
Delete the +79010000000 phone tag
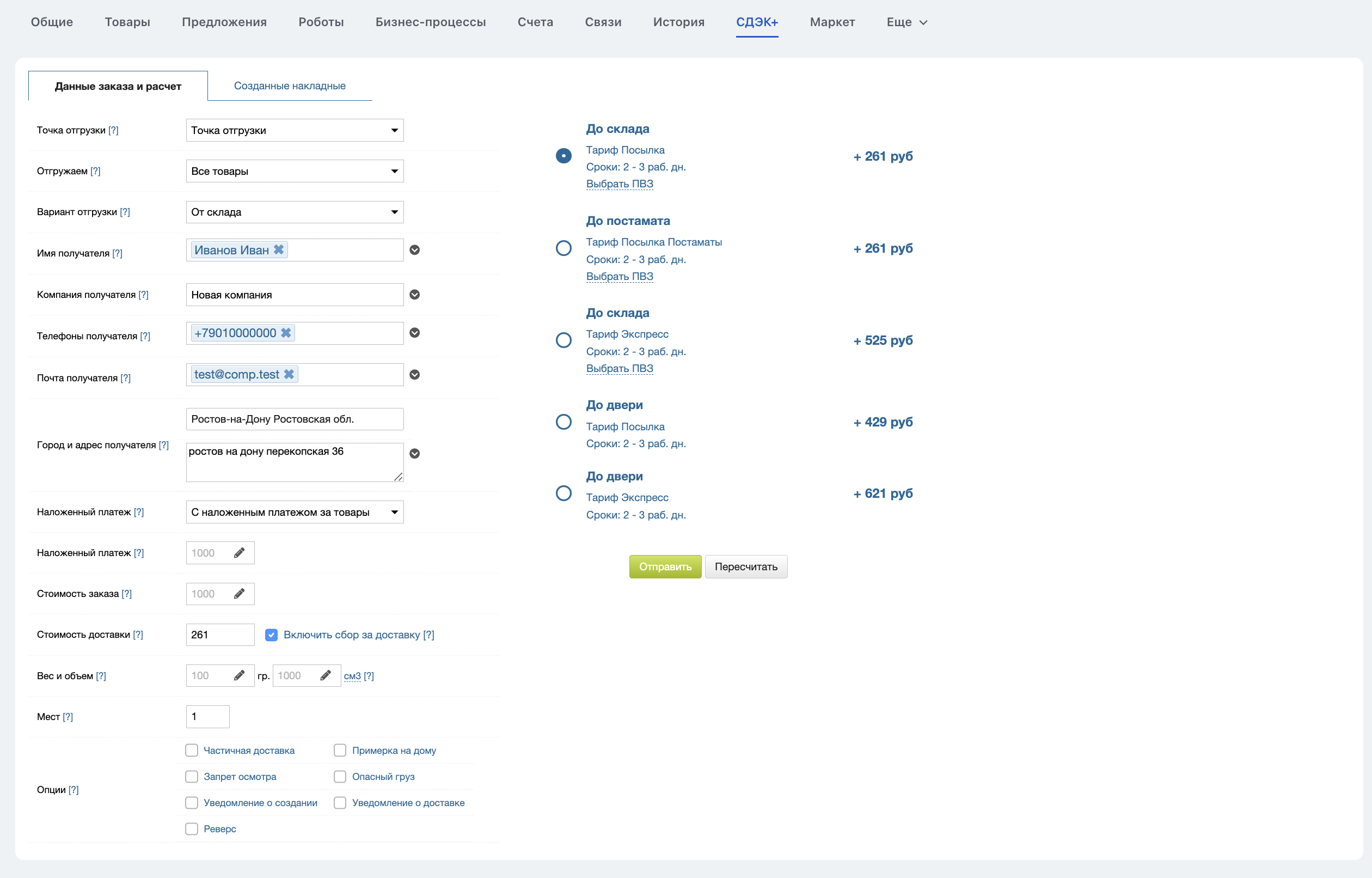point(286,333)
